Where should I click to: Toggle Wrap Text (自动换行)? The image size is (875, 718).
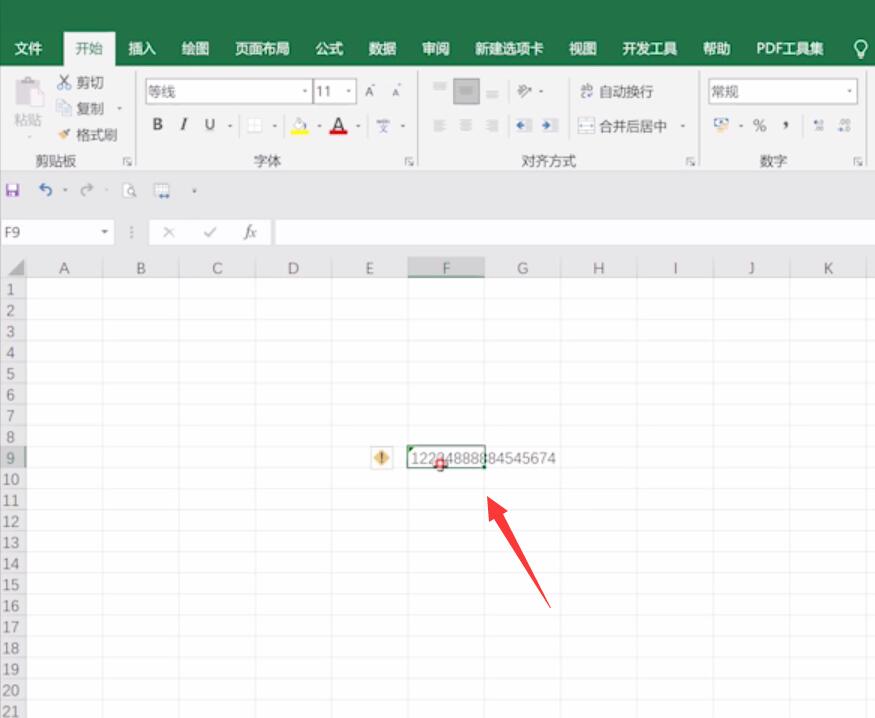tap(616, 91)
